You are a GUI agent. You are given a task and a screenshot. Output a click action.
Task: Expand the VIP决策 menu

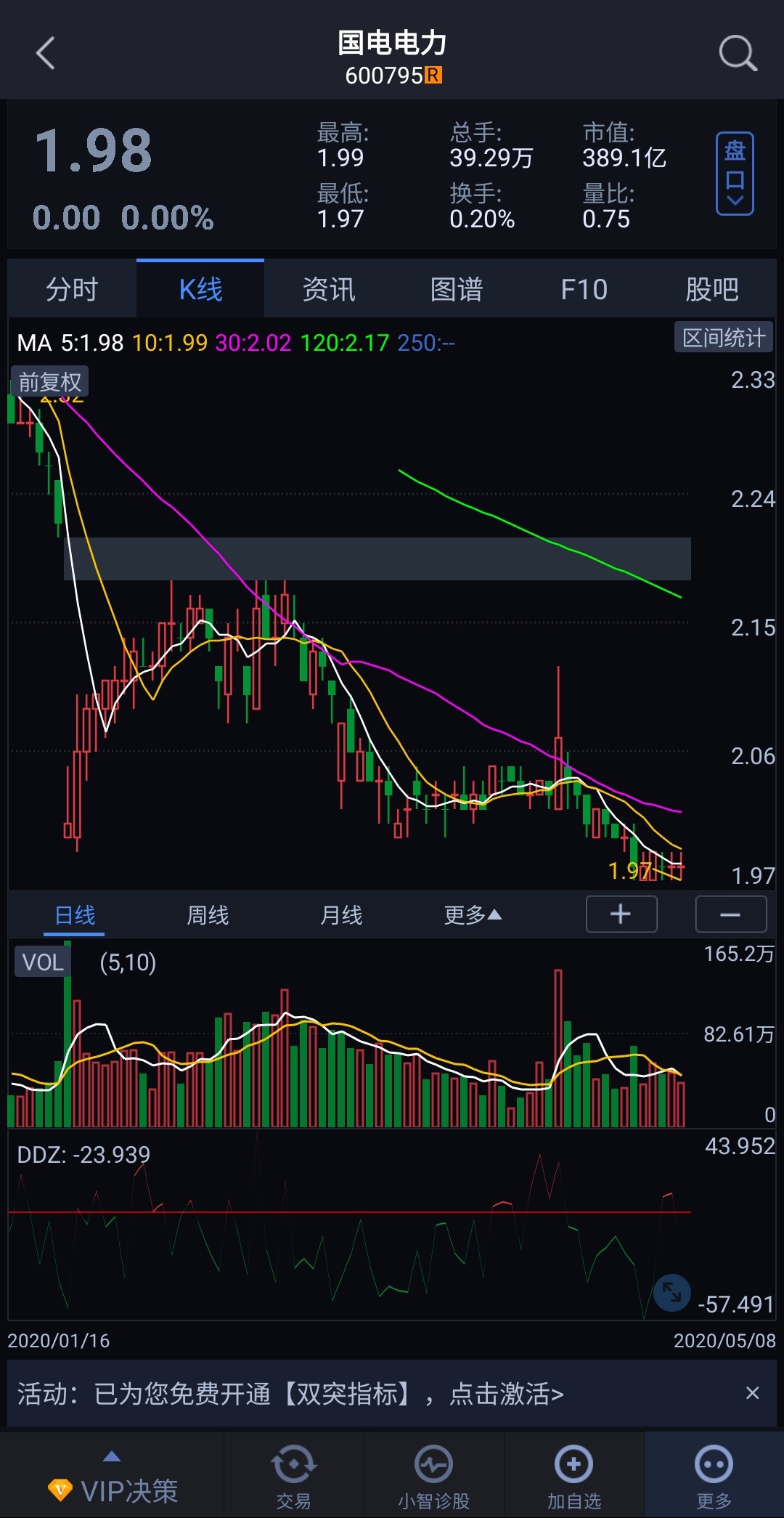(113, 1476)
